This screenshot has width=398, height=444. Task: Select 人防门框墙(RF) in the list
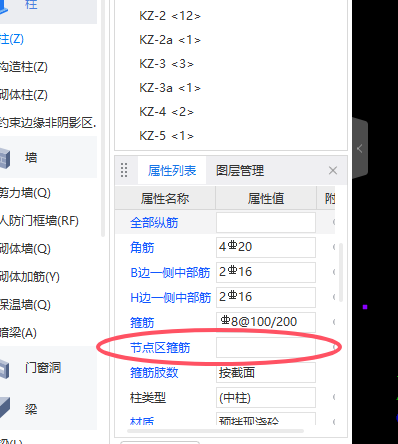click(39, 221)
